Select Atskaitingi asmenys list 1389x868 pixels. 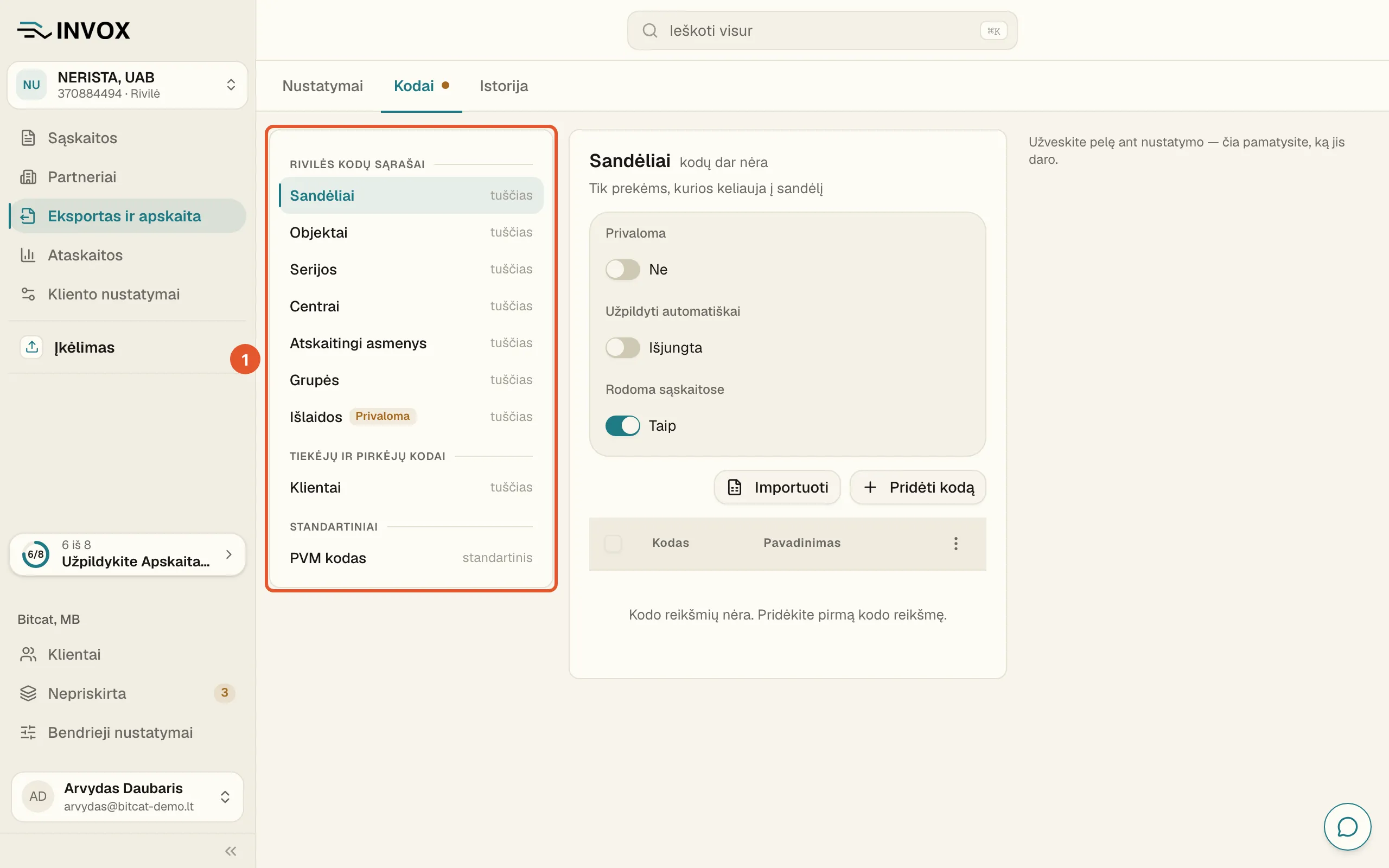(411, 343)
